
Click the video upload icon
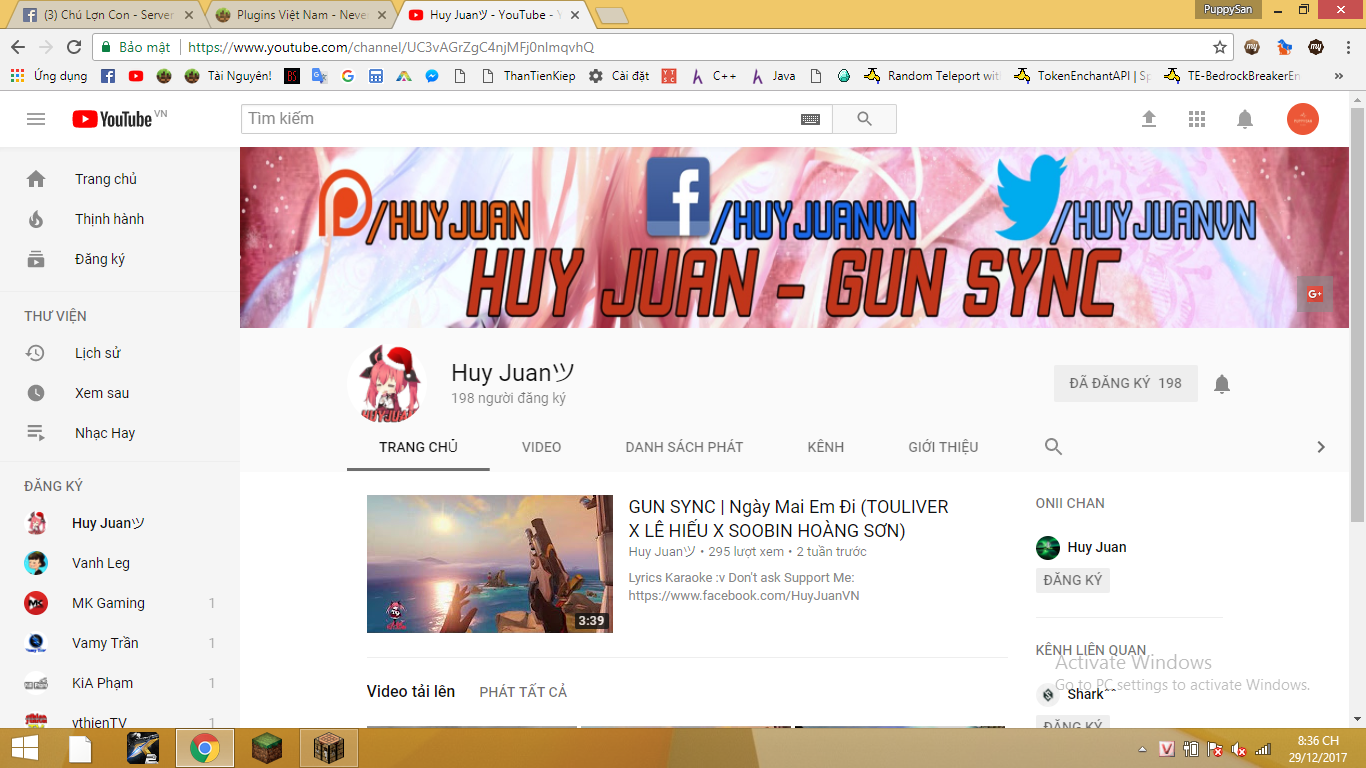(1149, 119)
